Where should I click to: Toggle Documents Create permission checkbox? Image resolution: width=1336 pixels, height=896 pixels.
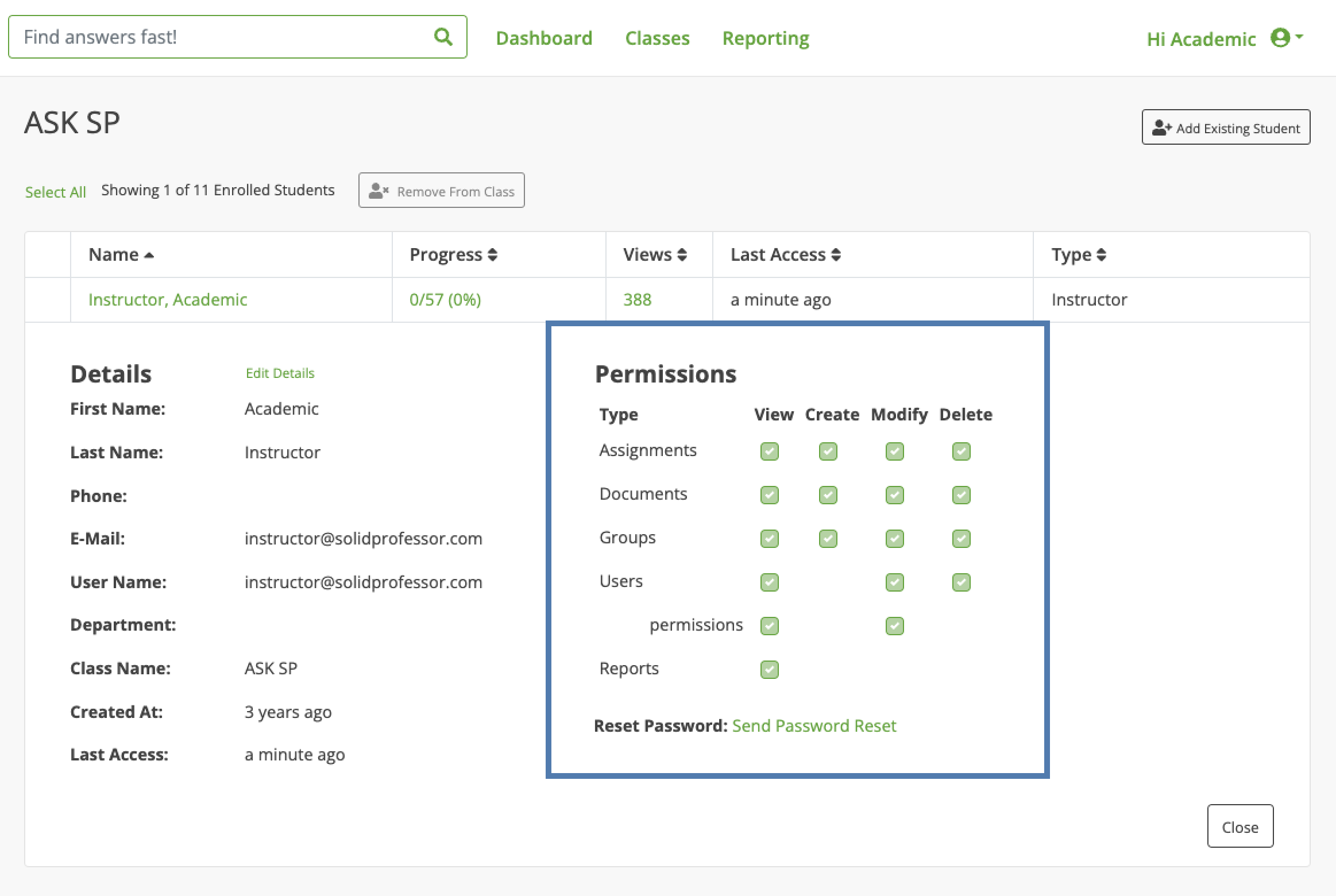tap(828, 495)
